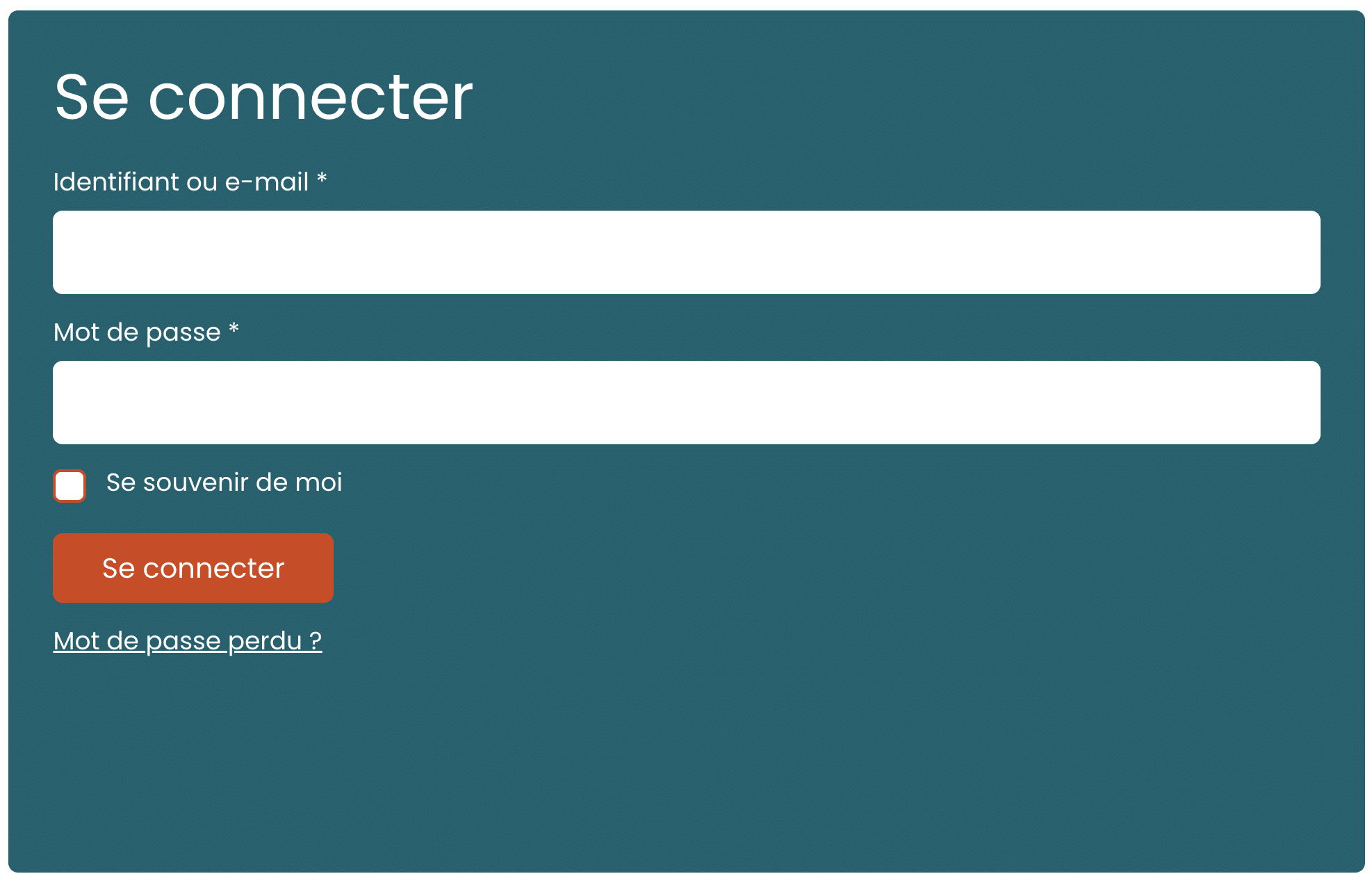Click the Se connecter page heading
This screenshot has height=883, width=1372.
(x=263, y=97)
